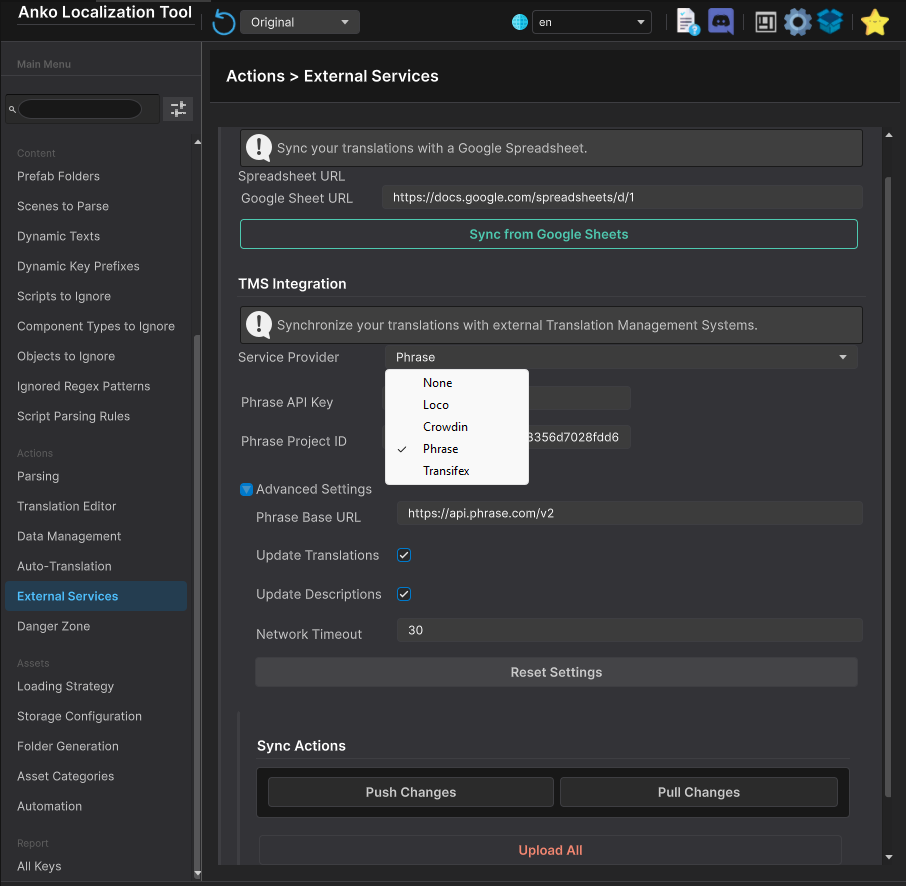The height and width of the screenshot is (886, 906).
Task: Click the Network Timeout input field
Action: pos(629,630)
